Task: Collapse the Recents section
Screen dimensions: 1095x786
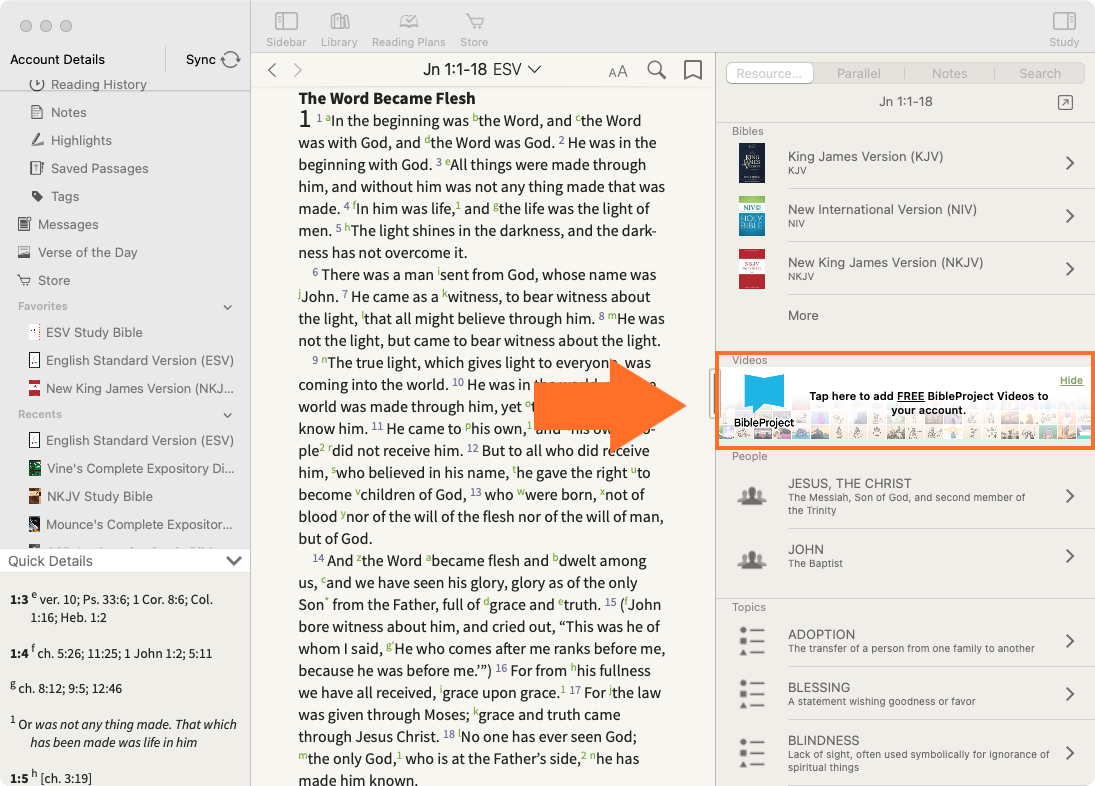Action: (x=228, y=415)
